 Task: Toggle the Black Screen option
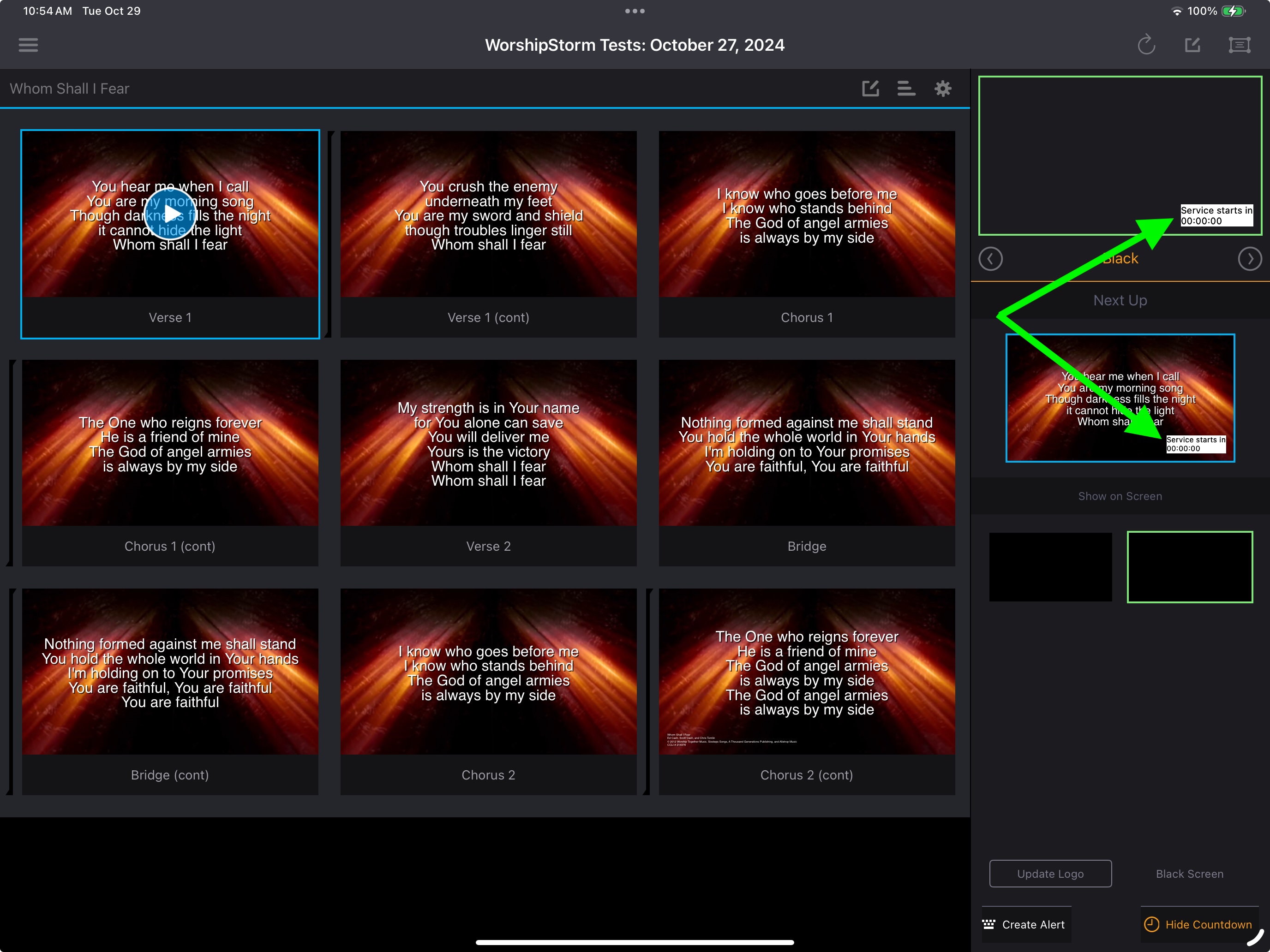pos(1190,874)
